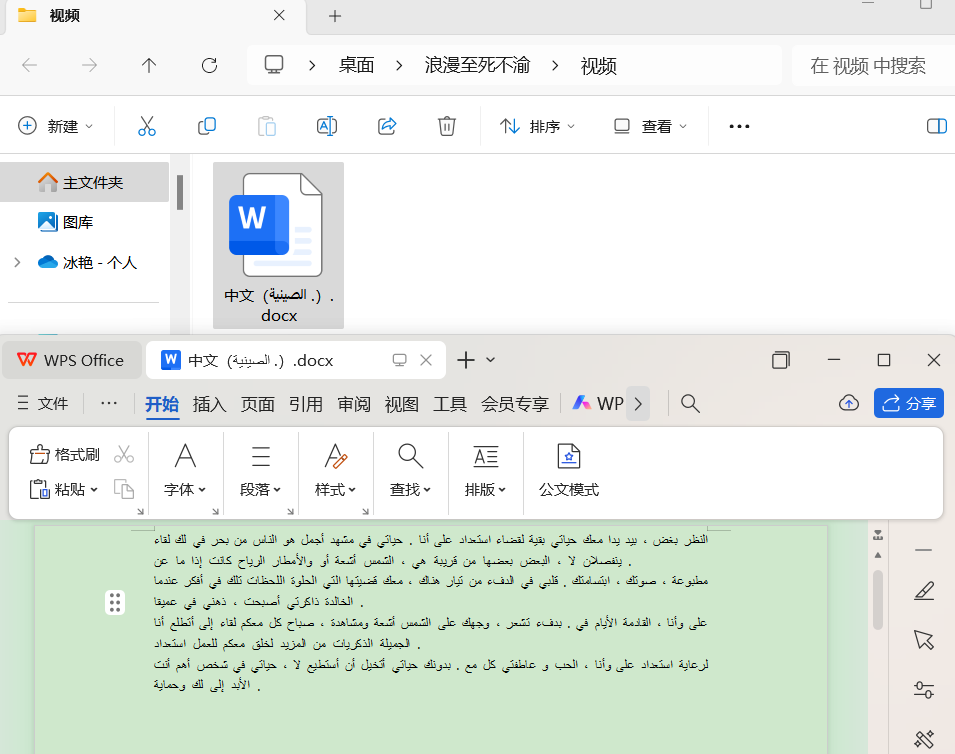Go back in File Explorer

pos(29,65)
